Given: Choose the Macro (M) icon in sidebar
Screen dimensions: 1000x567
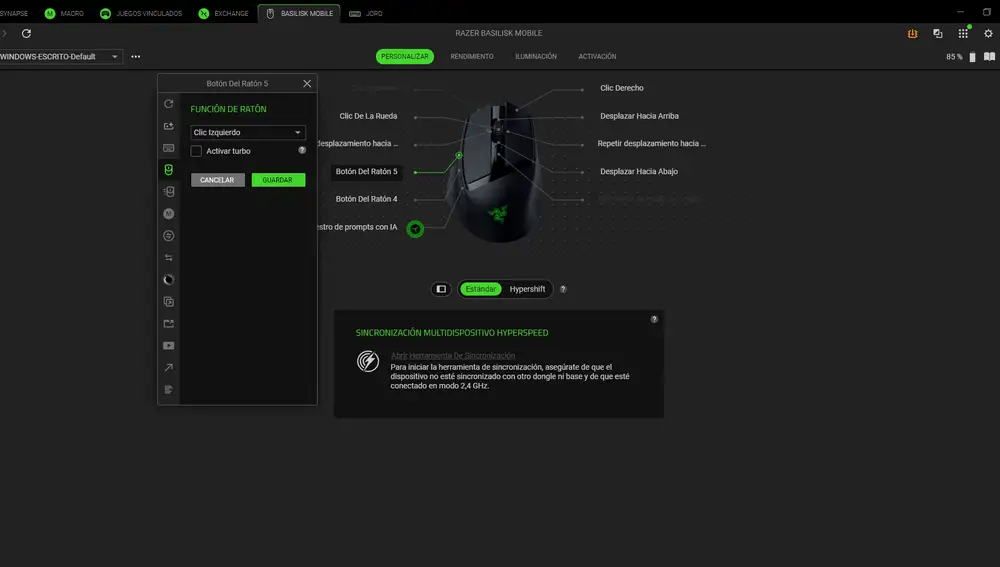Looking at the screenshot, I should pyautogui.click(x=168, y=214).
